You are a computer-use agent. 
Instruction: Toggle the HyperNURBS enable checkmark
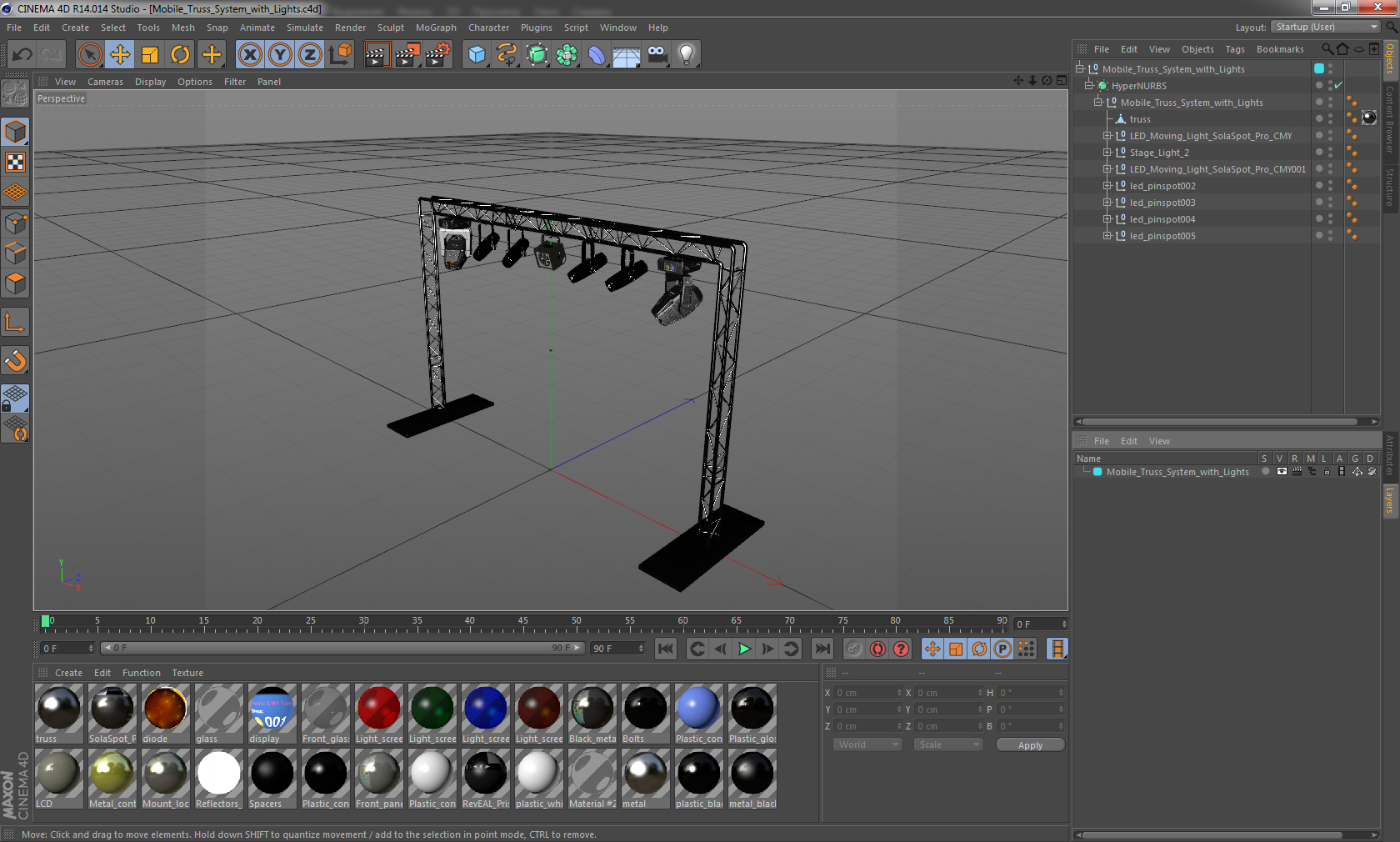coord(1338,86)
